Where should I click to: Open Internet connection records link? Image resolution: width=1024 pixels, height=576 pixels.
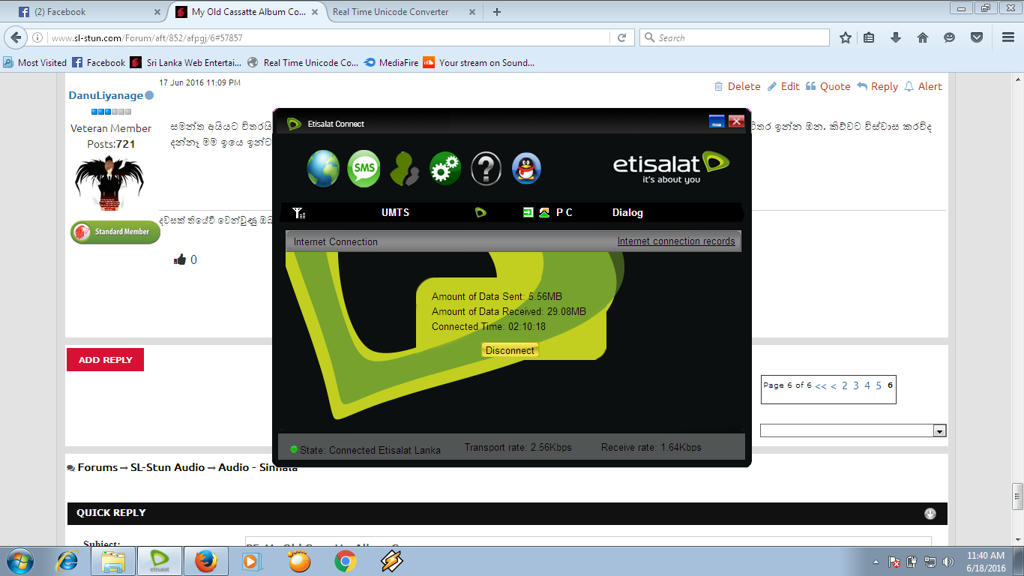tap(676, 241)
